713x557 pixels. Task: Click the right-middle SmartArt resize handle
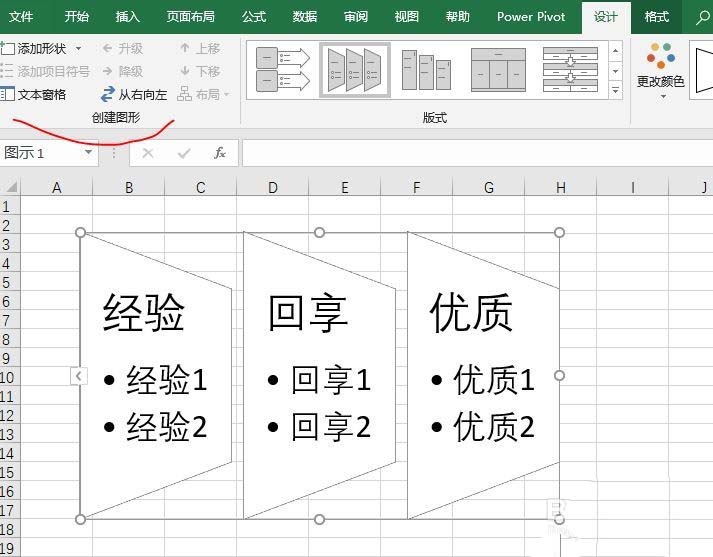[559, 376]
